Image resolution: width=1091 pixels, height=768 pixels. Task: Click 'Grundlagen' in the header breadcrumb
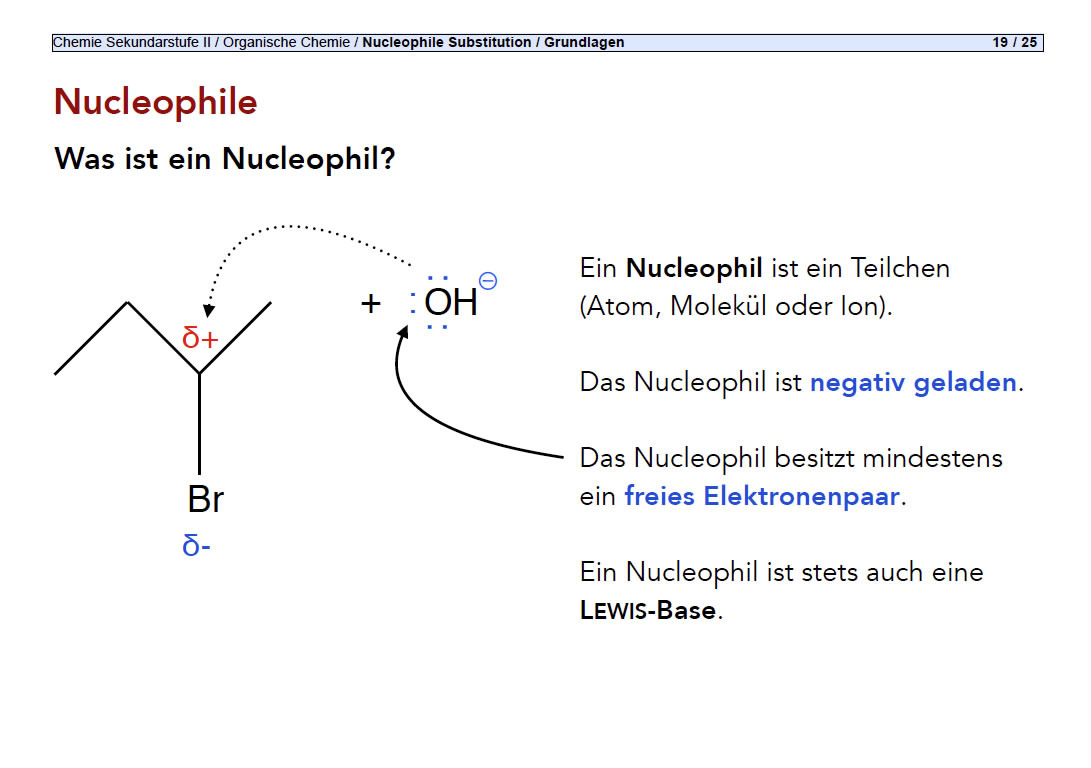[584, 43]
